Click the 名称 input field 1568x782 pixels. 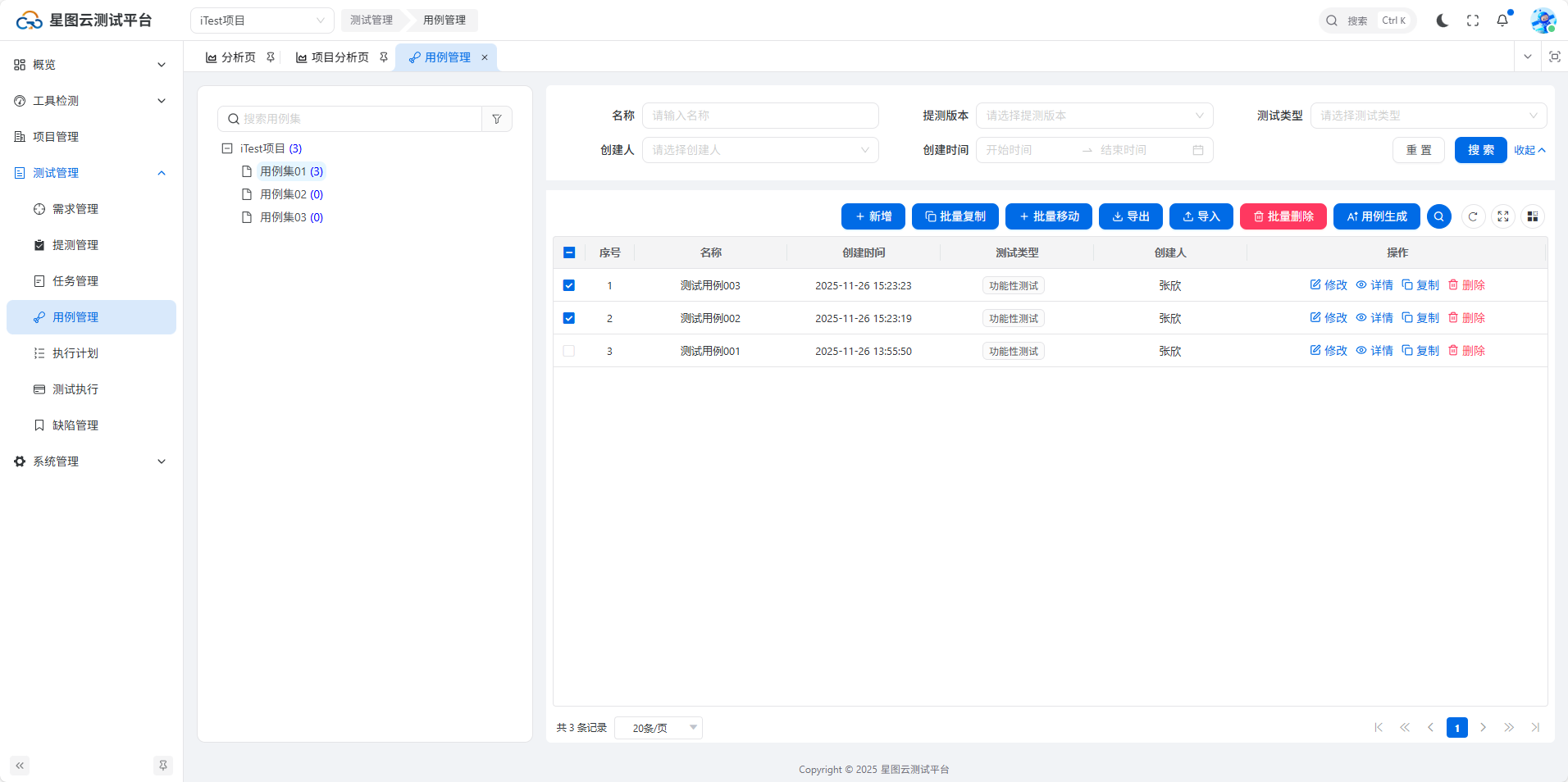(760, 116)
